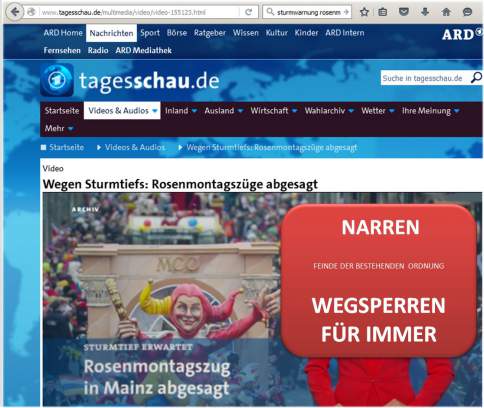Image resolution: width=484 pixels, height=408 pixels.
Task: Open the Pocket icon in the toolbar
Action: [x=404, y=12]
